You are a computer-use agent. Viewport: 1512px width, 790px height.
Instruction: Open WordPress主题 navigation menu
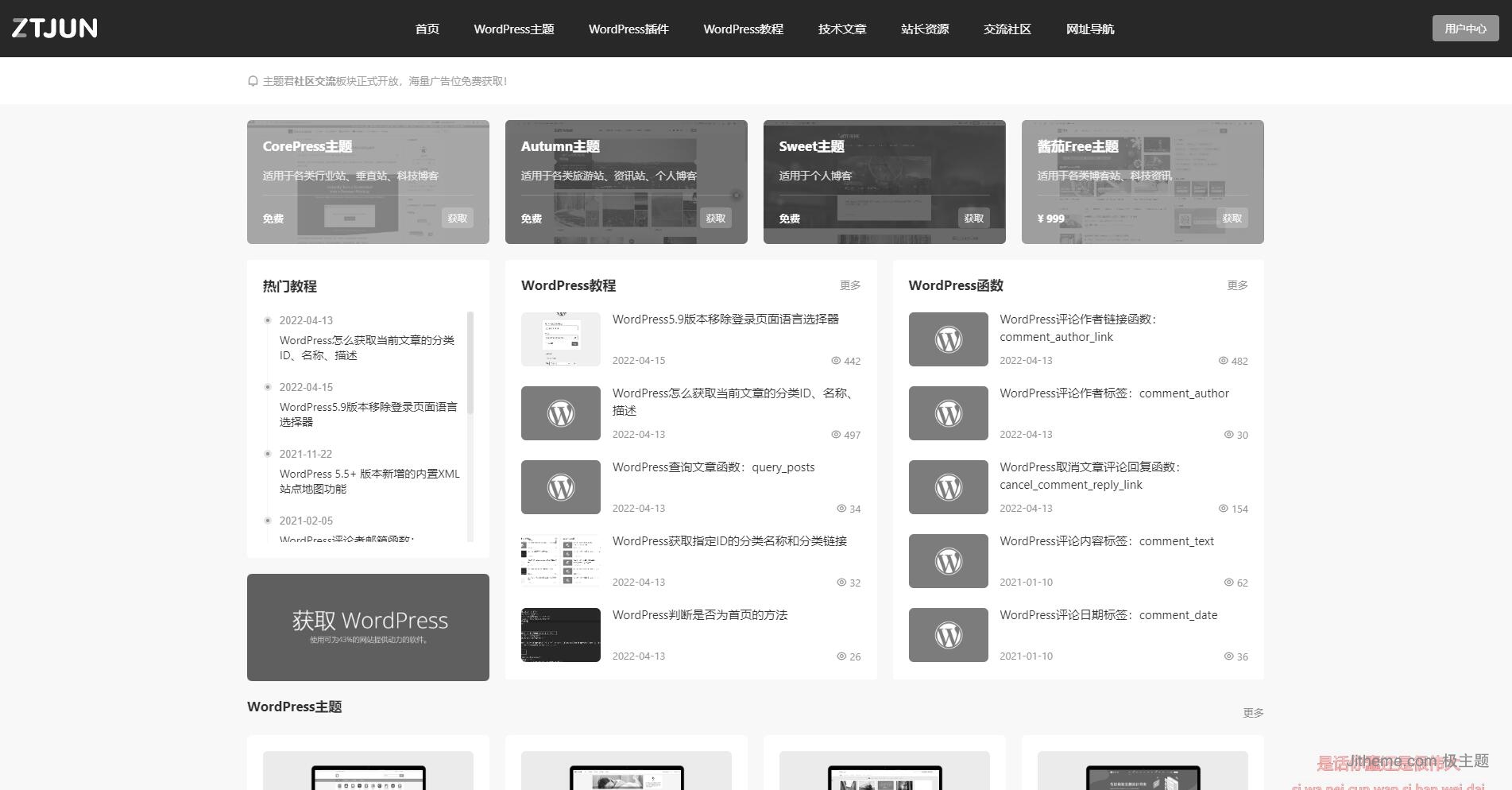[x=513, y=29]
